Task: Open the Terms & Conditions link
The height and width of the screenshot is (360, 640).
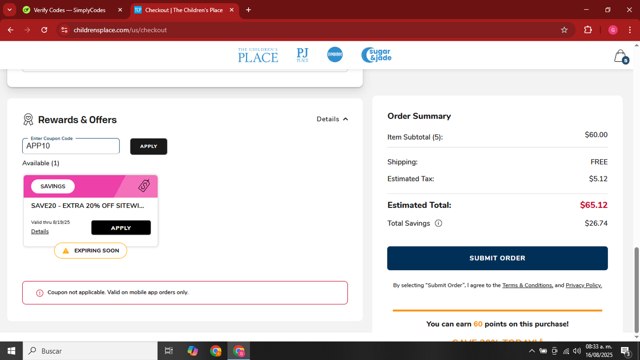Action: [527, 285]
